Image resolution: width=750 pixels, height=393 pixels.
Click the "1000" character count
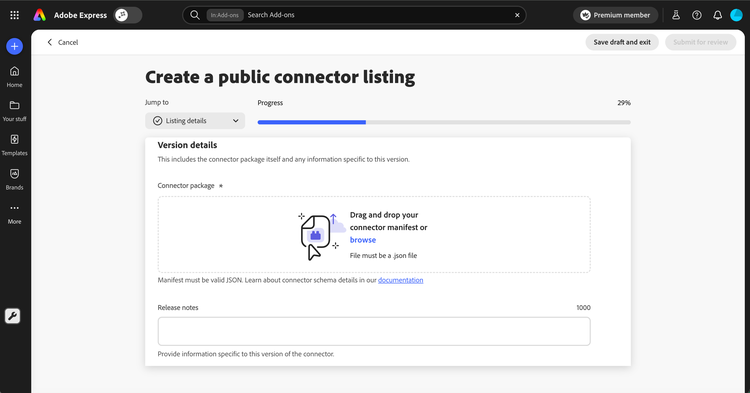click(x=583, y=307)
